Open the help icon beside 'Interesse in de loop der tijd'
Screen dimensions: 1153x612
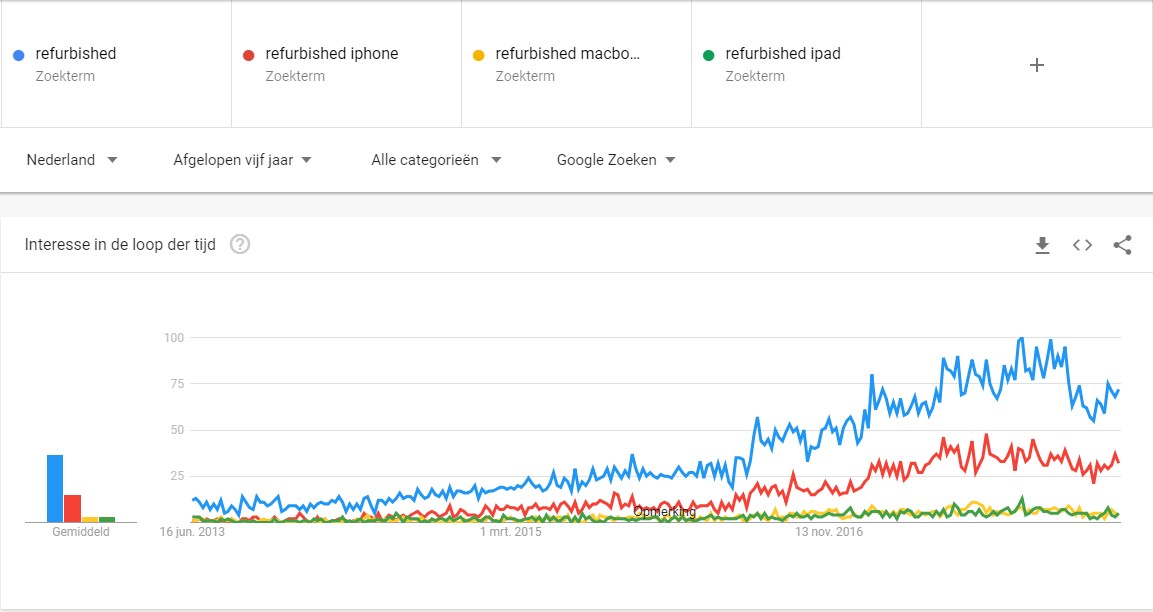[240, 244]
